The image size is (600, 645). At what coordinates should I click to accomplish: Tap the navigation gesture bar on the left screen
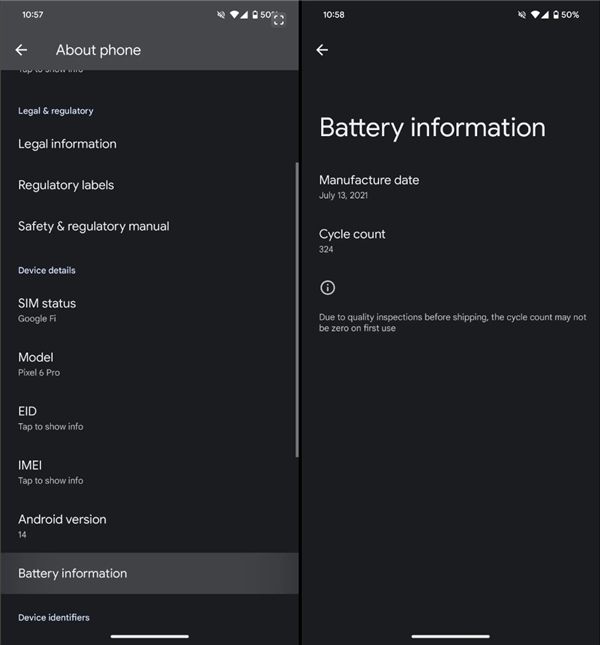(150, 636)
